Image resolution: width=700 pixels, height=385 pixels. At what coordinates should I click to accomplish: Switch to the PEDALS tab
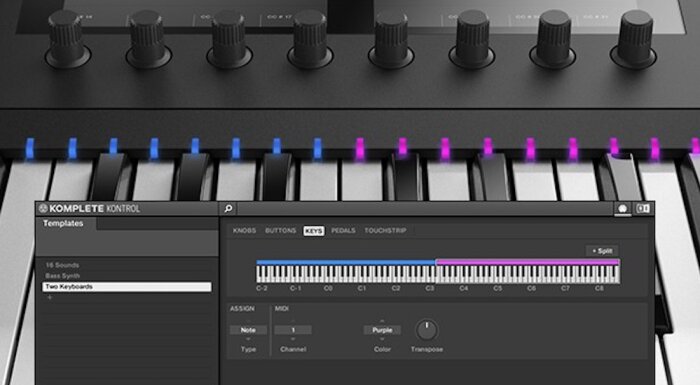click(343, 230)
